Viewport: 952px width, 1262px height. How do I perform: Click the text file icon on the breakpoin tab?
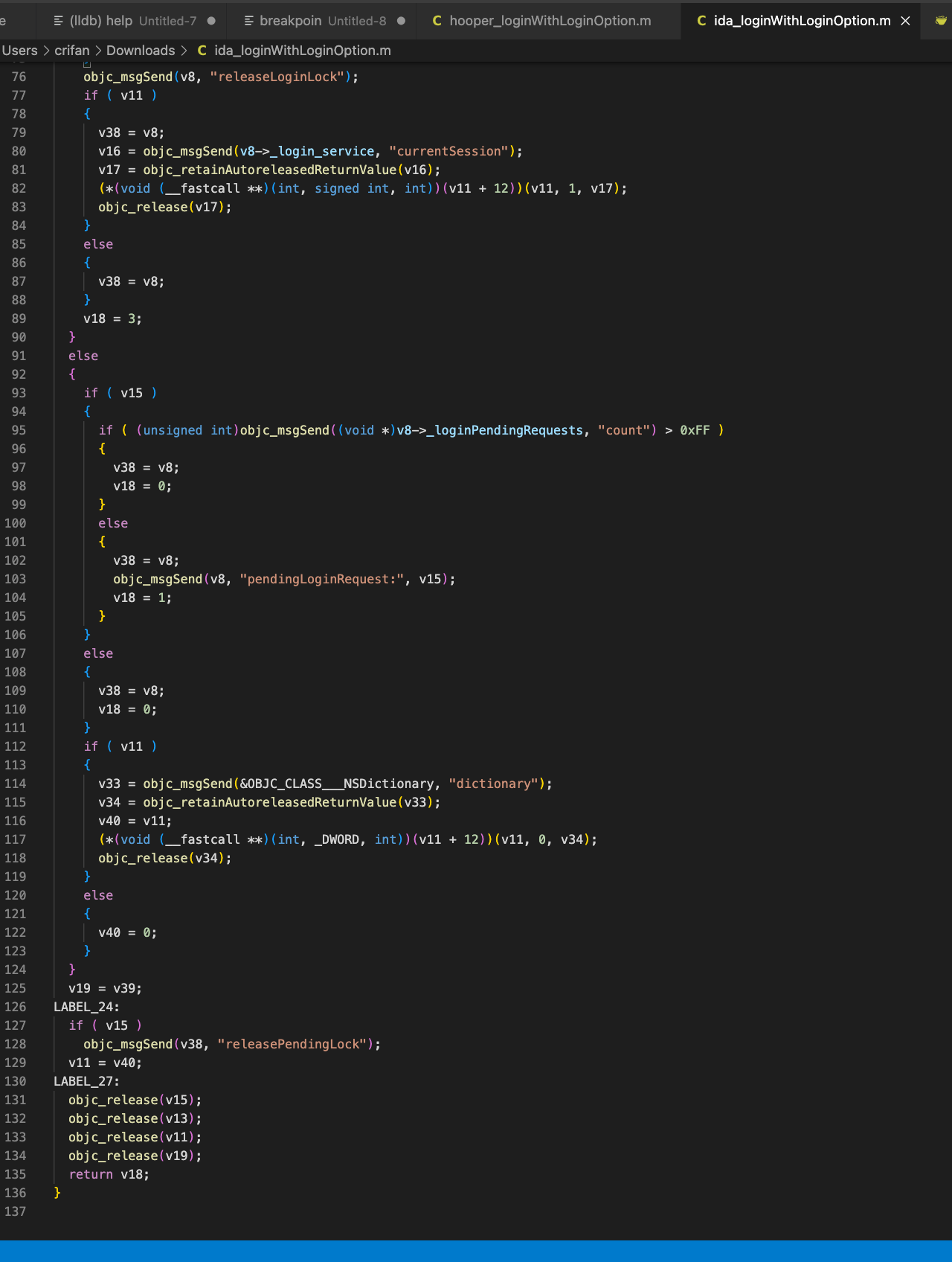(x=249, y=21)
